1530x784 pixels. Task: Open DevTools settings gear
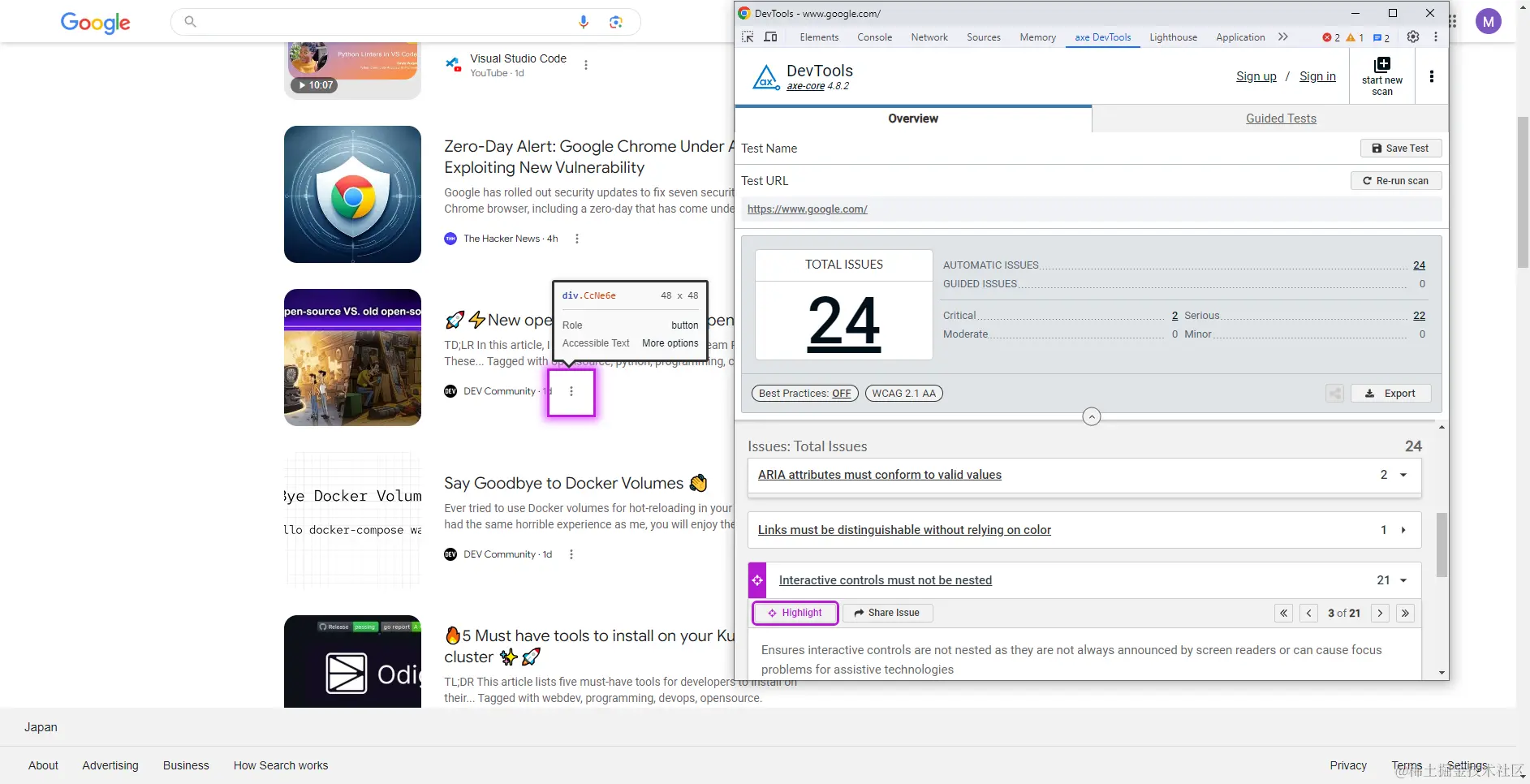[x=1413, y=37]
